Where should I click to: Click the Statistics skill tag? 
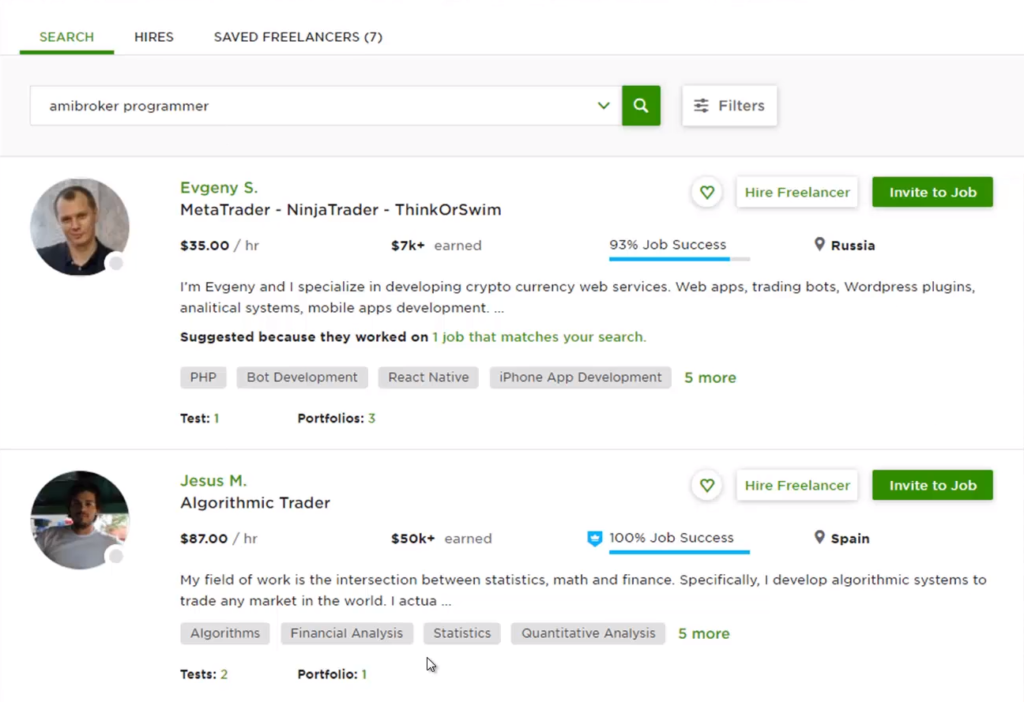[x=462, y=633]
